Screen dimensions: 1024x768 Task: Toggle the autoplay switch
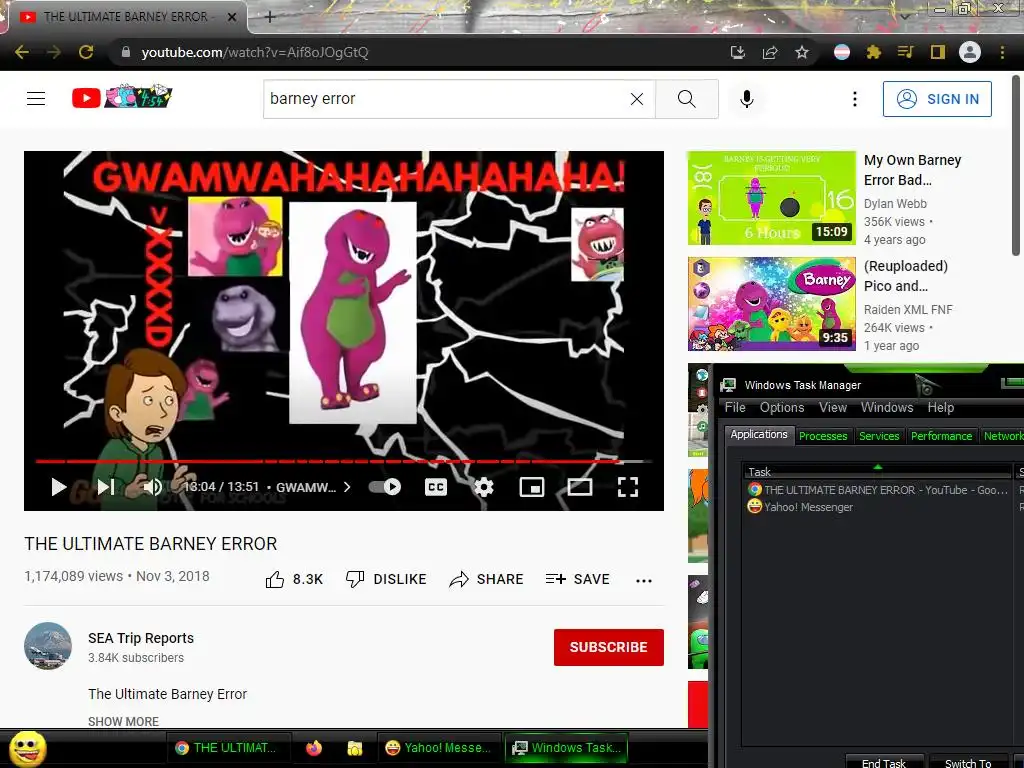[x=385, y=487]
